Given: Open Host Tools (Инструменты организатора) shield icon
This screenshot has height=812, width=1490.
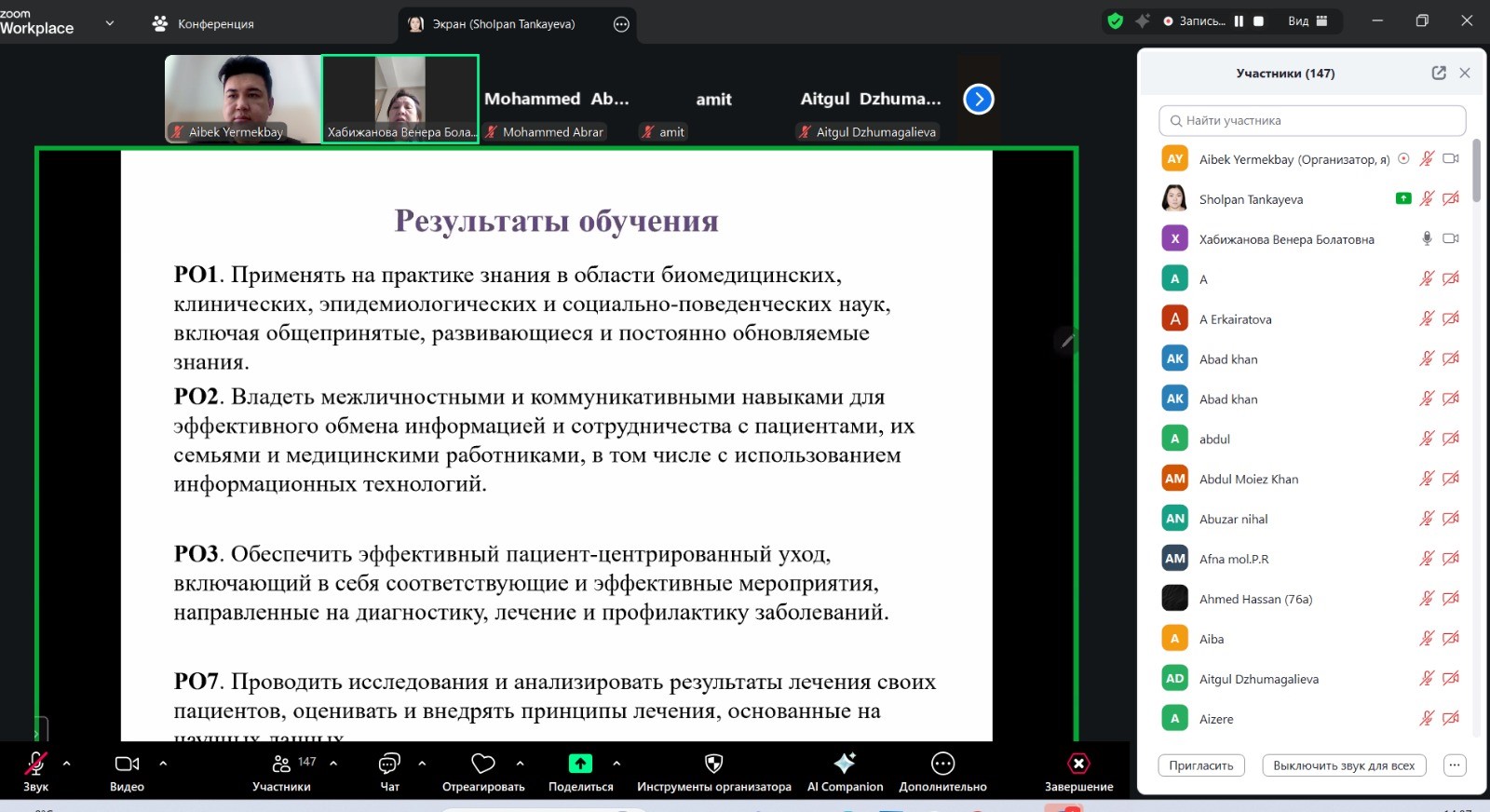Looking at the screenshot, I should click(713, 764).
